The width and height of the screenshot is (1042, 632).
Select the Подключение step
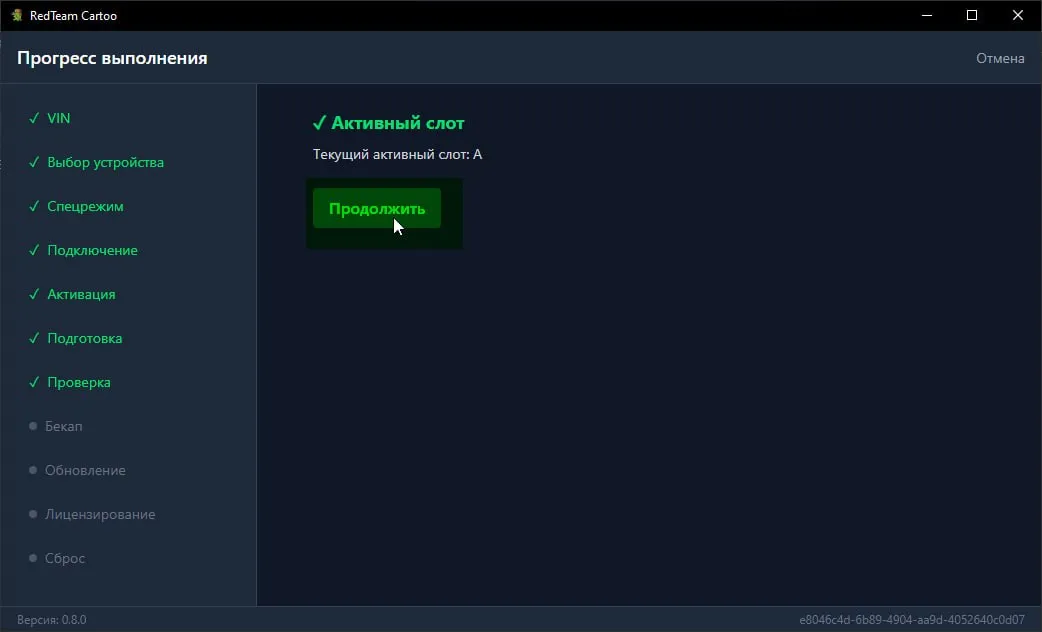[x=92, y=251]
